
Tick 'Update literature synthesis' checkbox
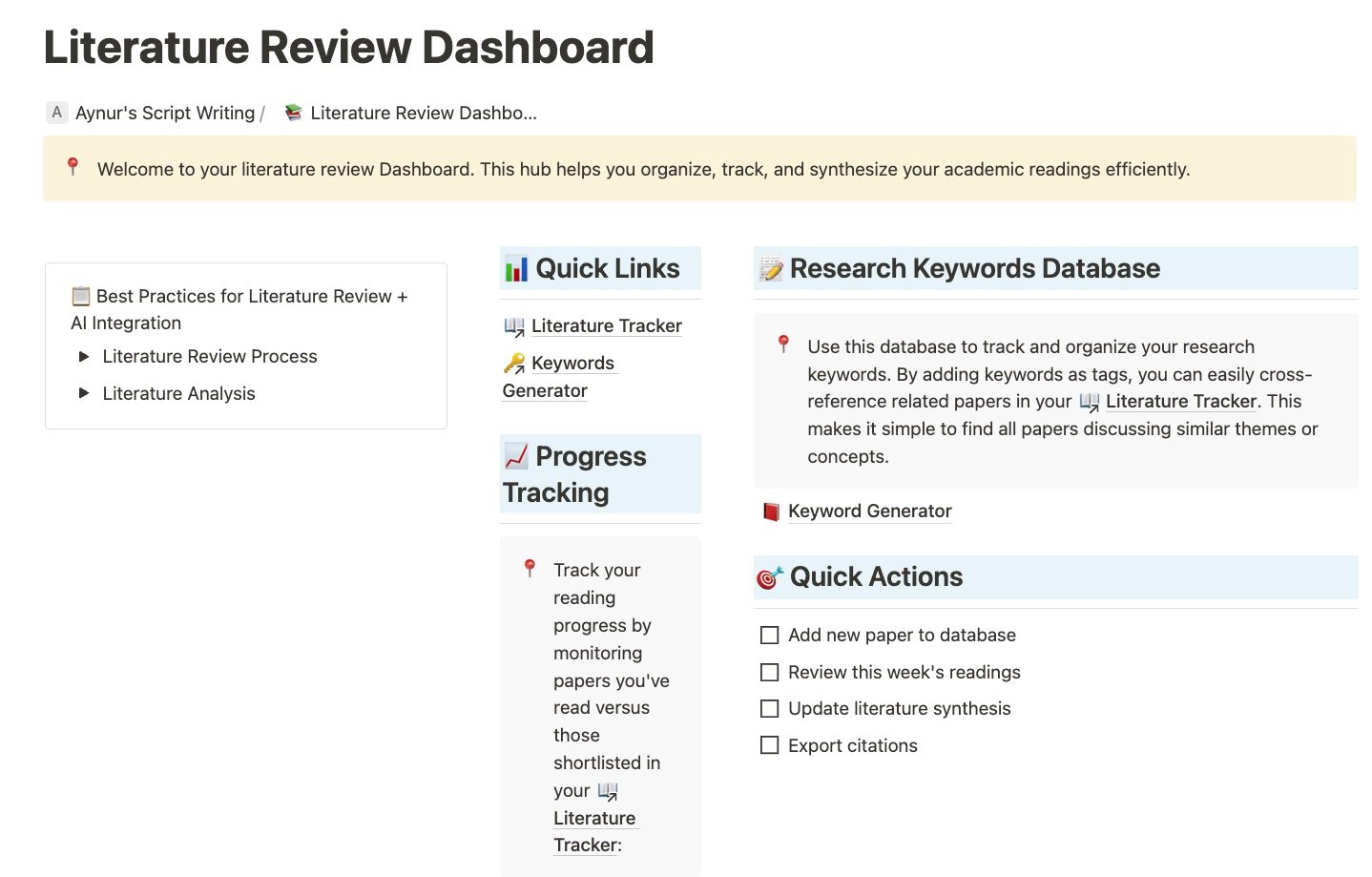point(769,709)
